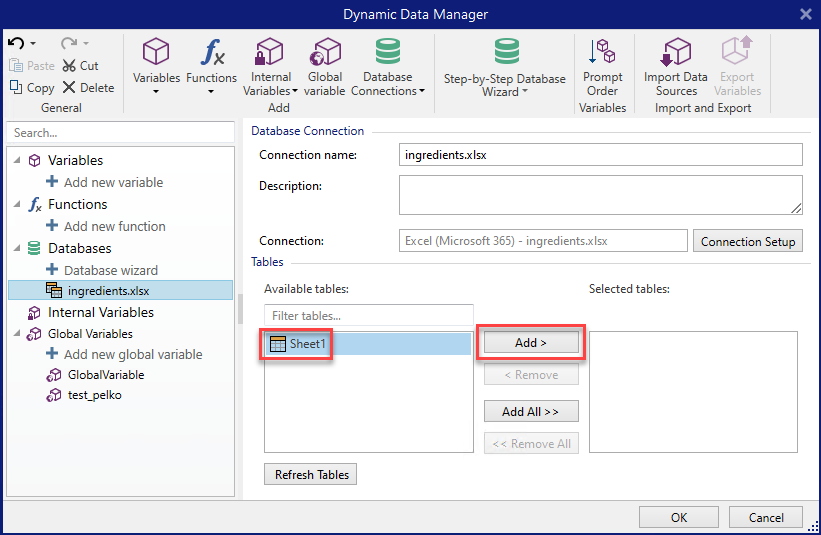
Task: Select the test_pelko global variable
Action: tap(96, 395)
